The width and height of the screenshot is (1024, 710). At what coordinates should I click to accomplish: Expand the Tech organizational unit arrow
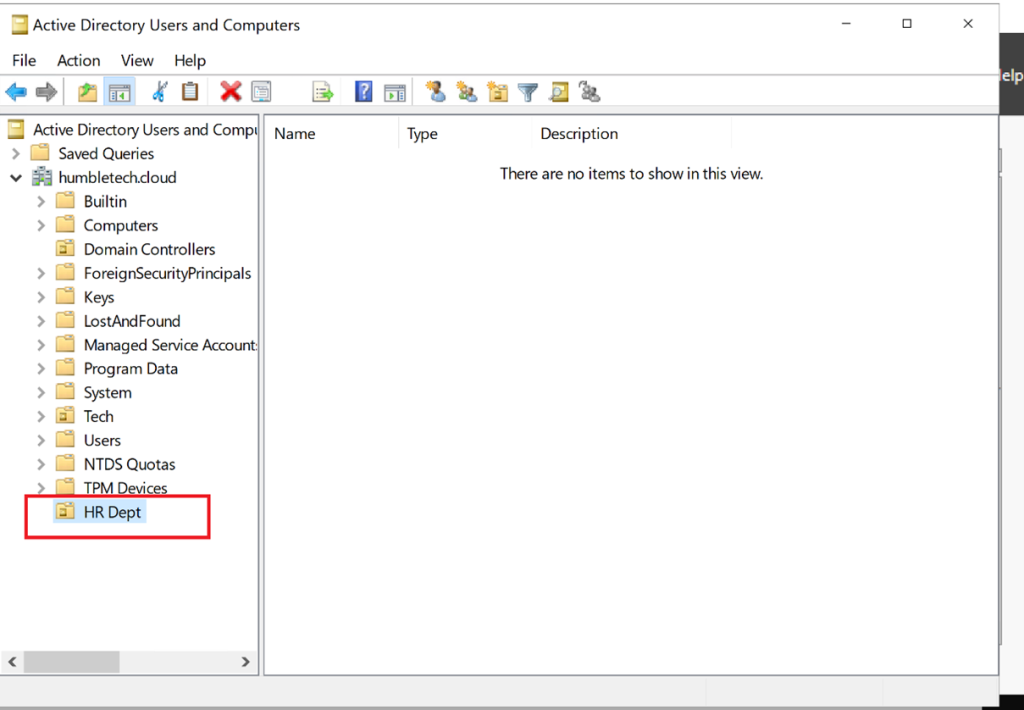click(41, 417)
